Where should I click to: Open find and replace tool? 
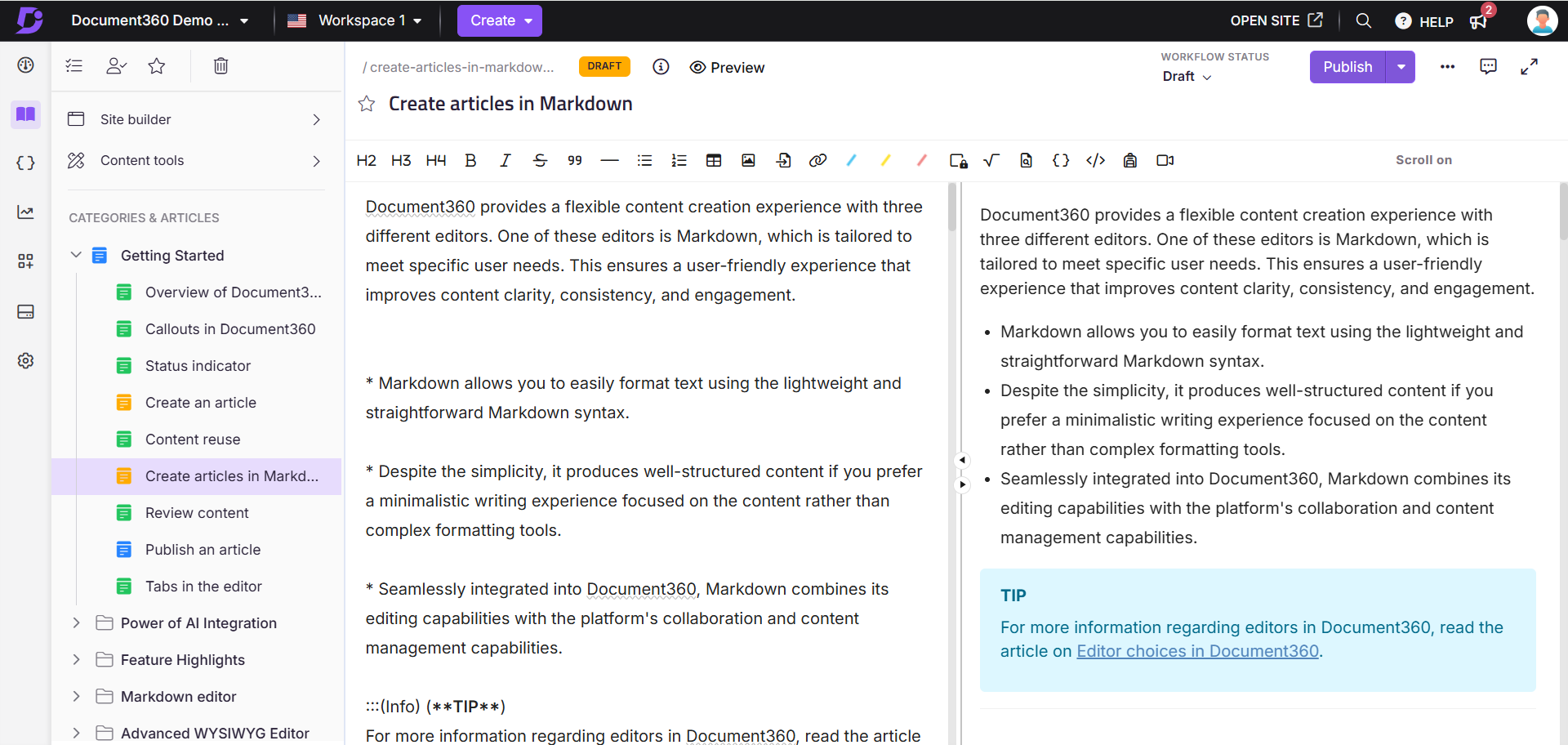click(x=1027, y=160)
